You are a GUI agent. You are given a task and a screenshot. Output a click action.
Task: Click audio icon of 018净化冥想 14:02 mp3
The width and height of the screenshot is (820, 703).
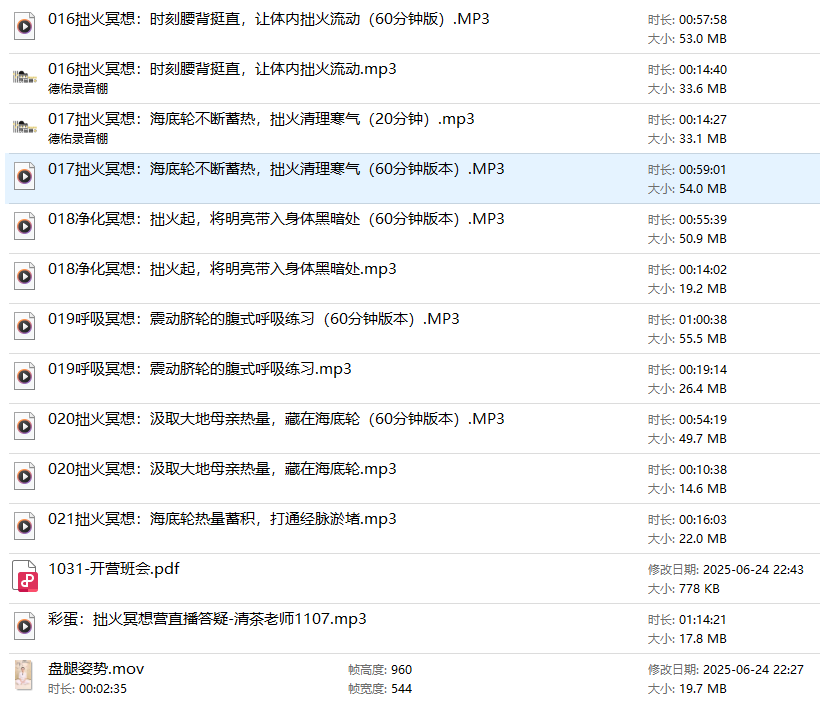24,277
